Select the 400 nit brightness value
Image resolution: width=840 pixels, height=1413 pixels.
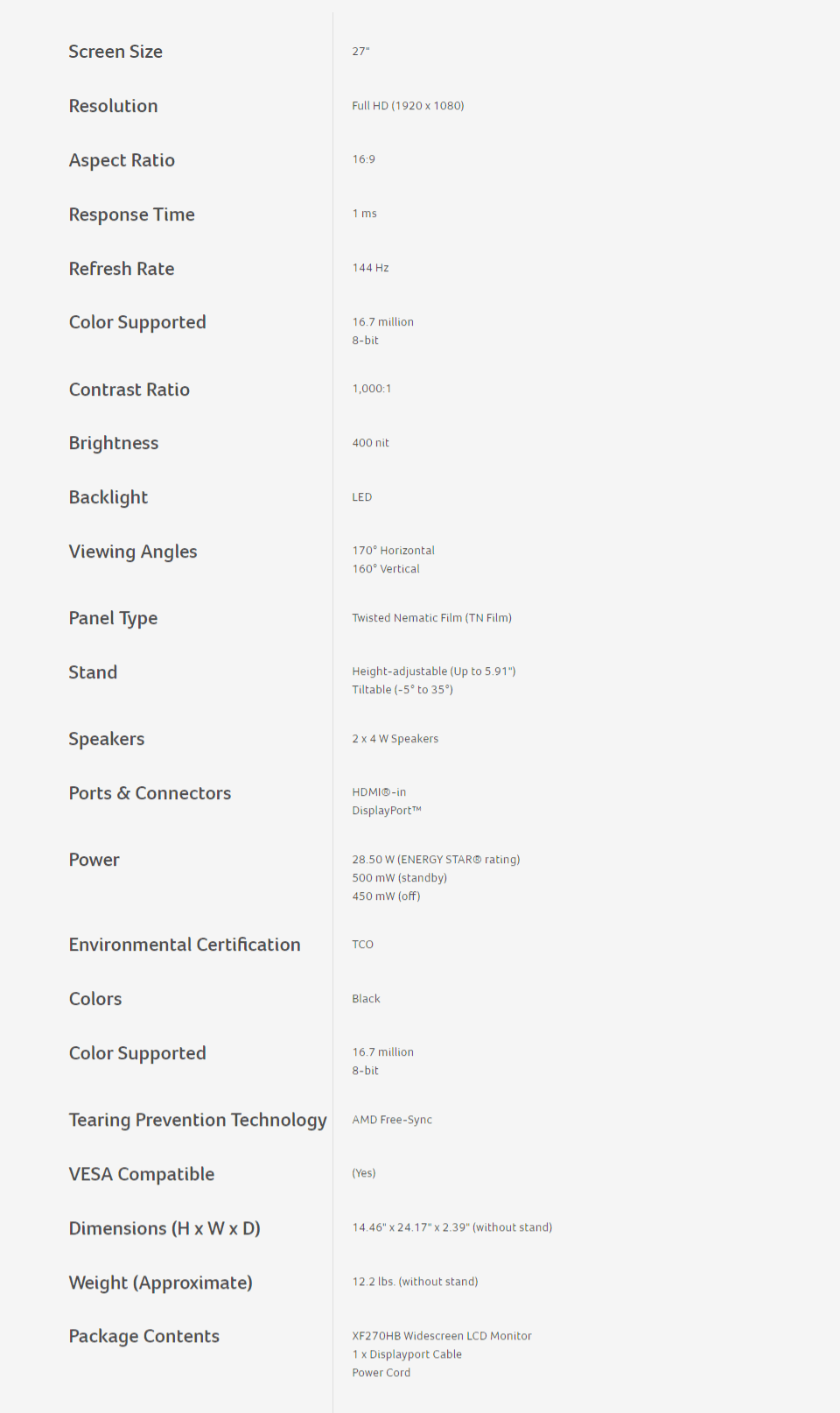[370, 443]
